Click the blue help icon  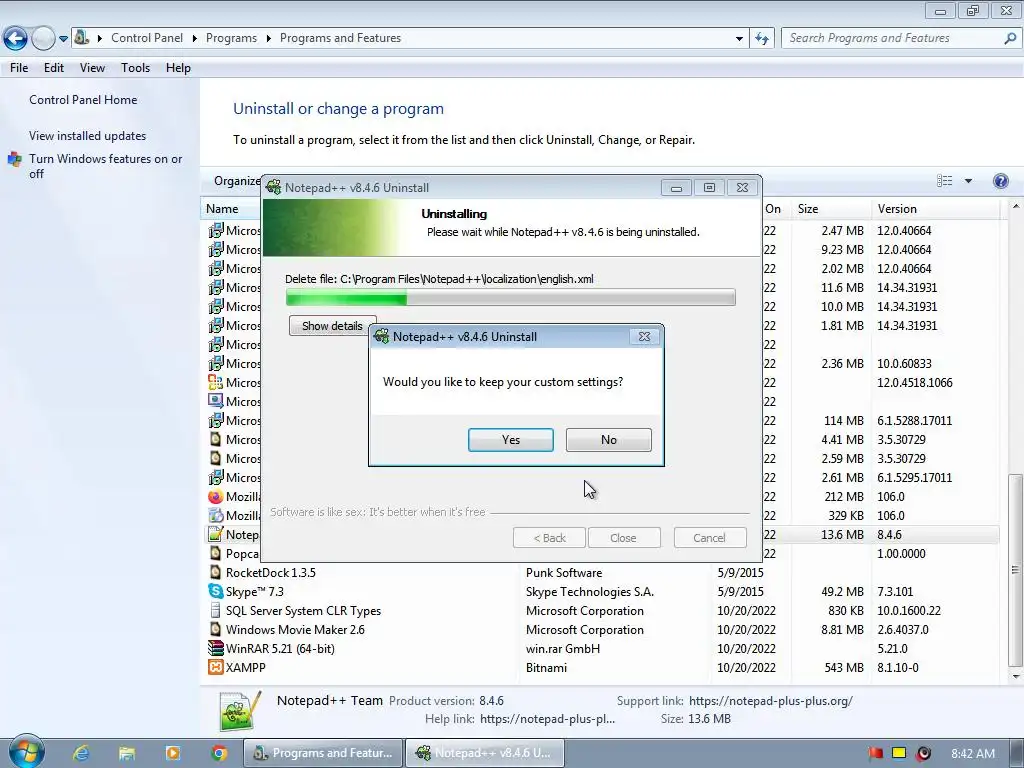click(x=1000, y=181)
